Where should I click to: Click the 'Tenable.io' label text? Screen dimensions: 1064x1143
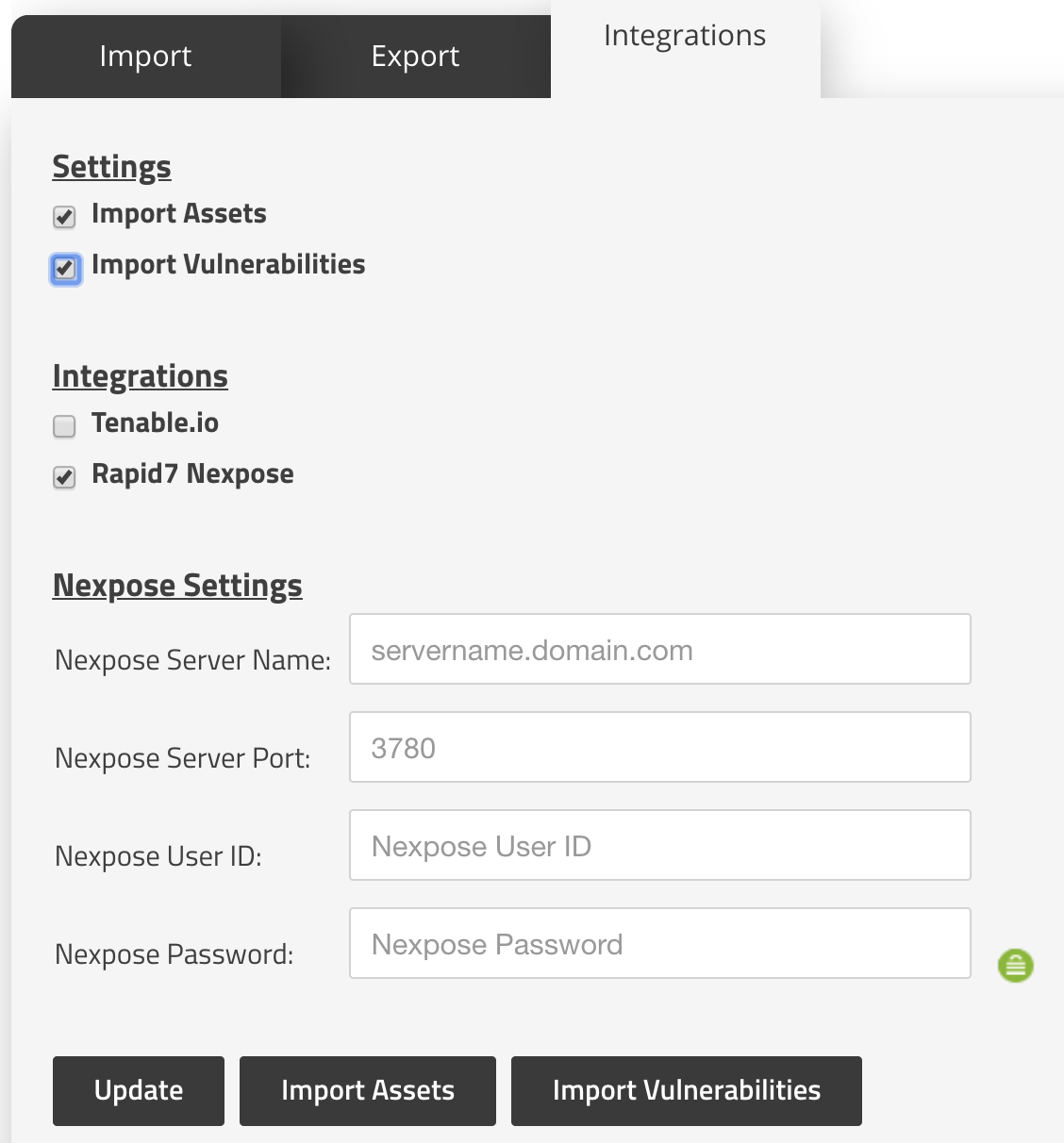[156, 422]
